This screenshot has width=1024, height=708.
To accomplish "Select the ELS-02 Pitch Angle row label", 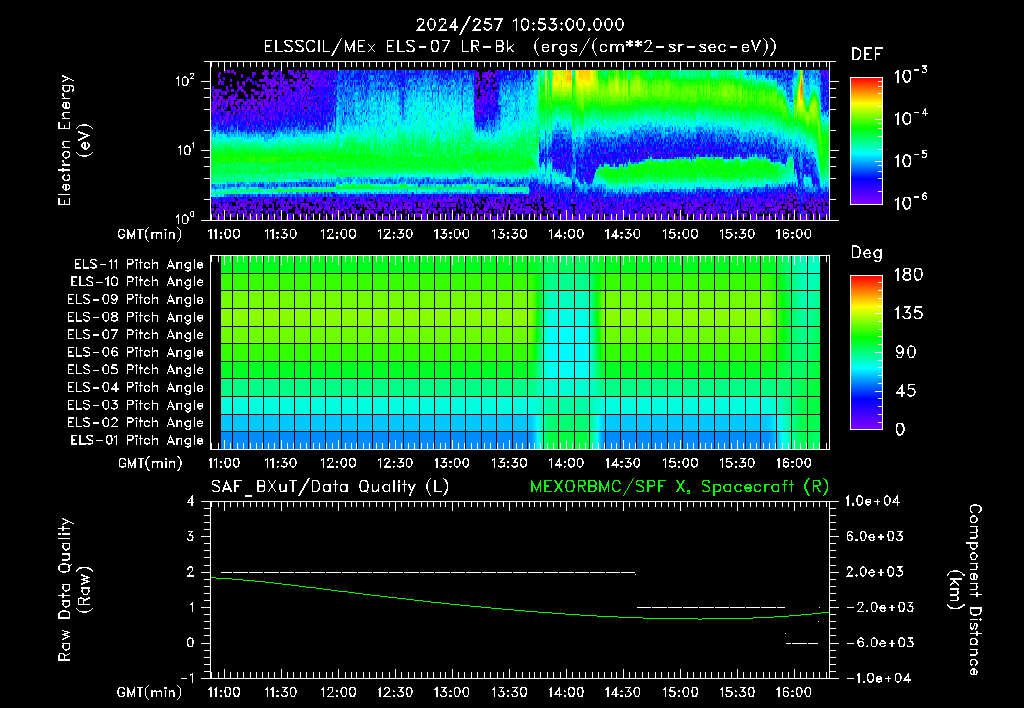I will coord(136,423).
